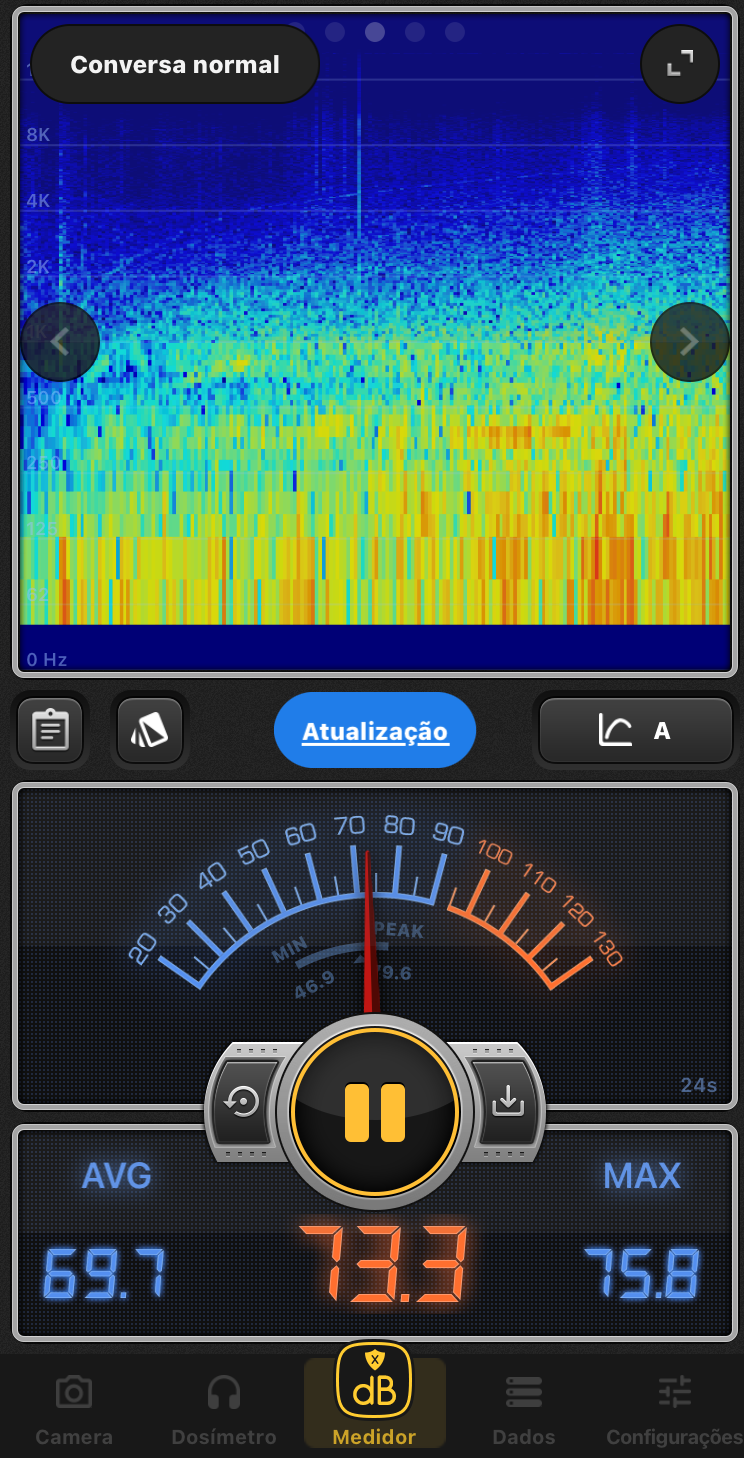Select the third page indicator dot
Screen dimensions: 744x1458
(375, 32)
